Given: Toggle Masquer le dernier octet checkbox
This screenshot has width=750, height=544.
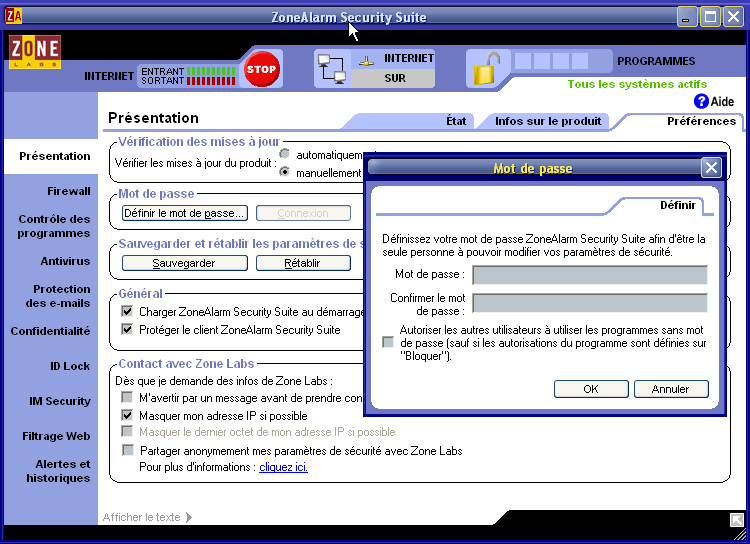Looking at the screenshot, I should (x=127, y=432).
